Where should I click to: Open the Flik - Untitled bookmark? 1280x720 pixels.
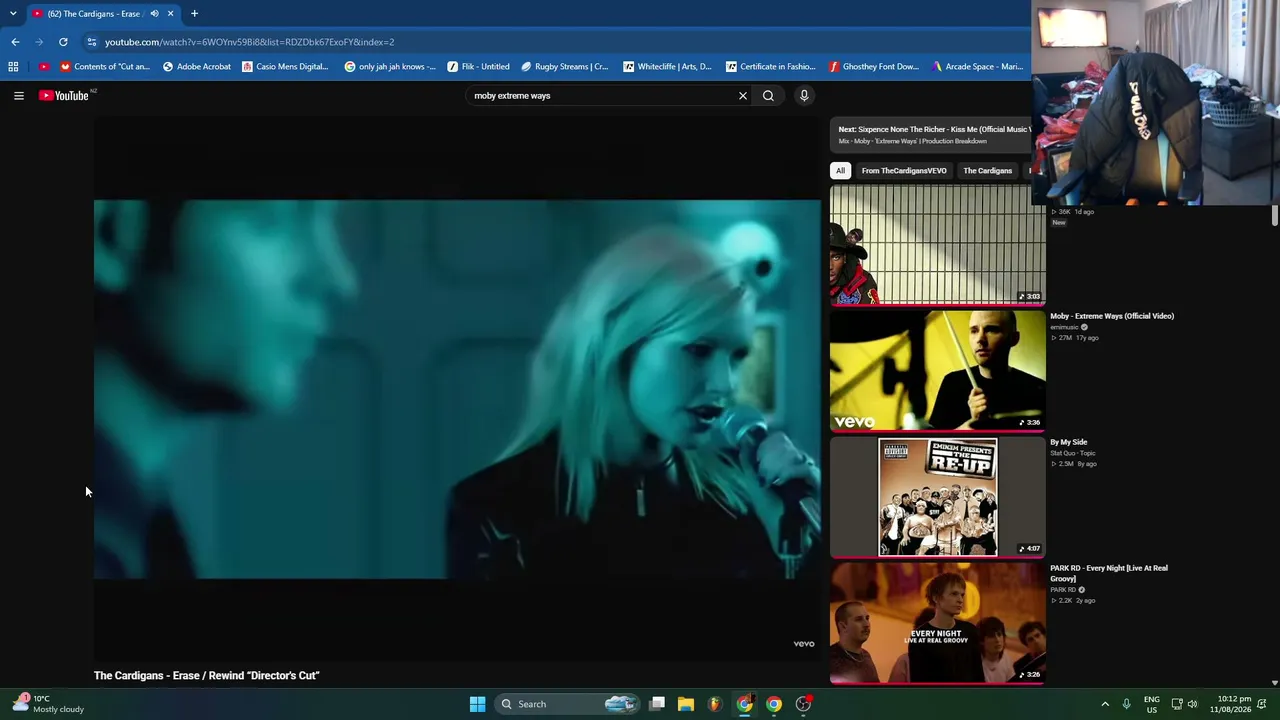coord(478,67)
